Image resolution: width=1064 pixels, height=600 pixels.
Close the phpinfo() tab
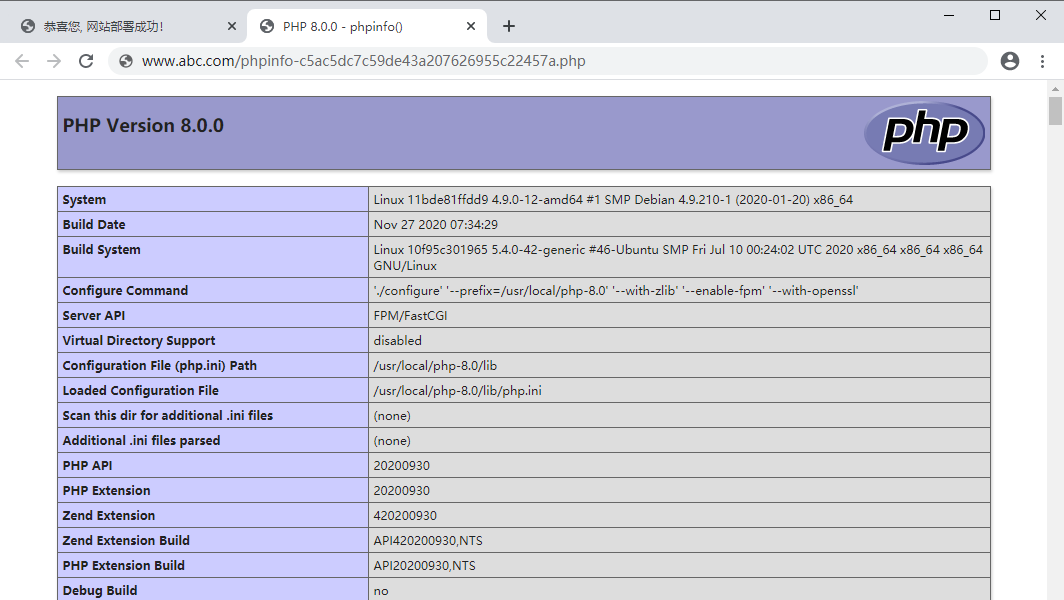[x=471, y=27]
